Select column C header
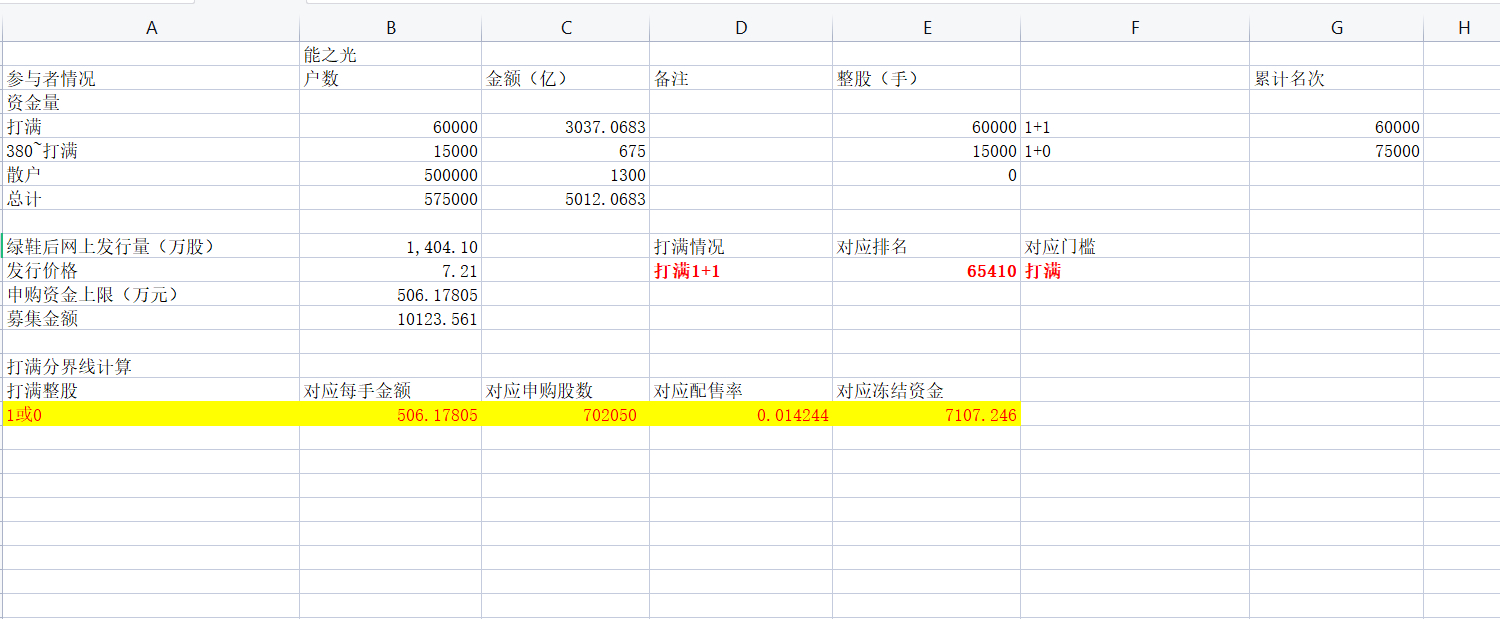1500x619 pixels. point(566,28)
